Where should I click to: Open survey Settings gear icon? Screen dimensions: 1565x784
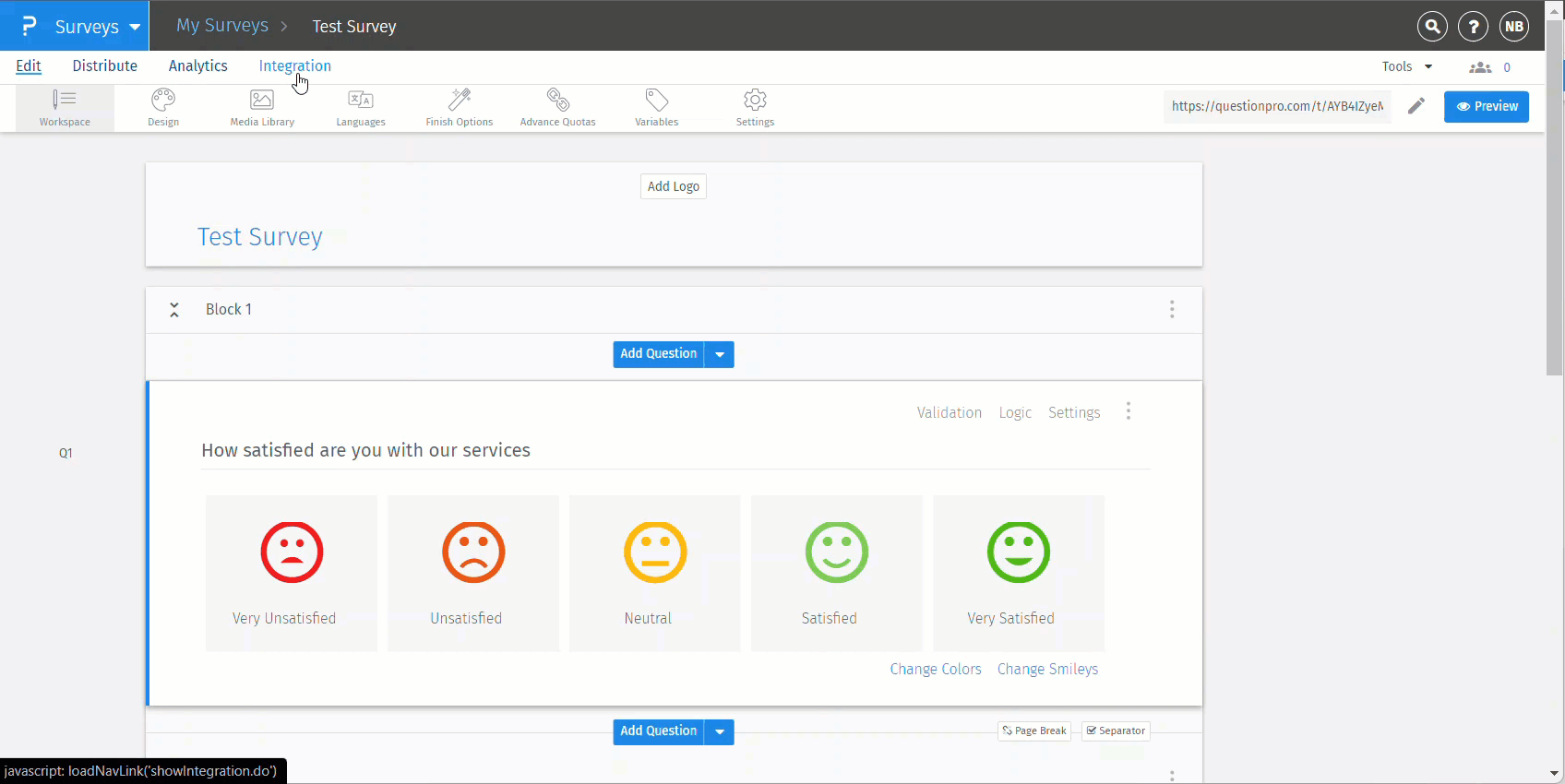tap(755, 107)
